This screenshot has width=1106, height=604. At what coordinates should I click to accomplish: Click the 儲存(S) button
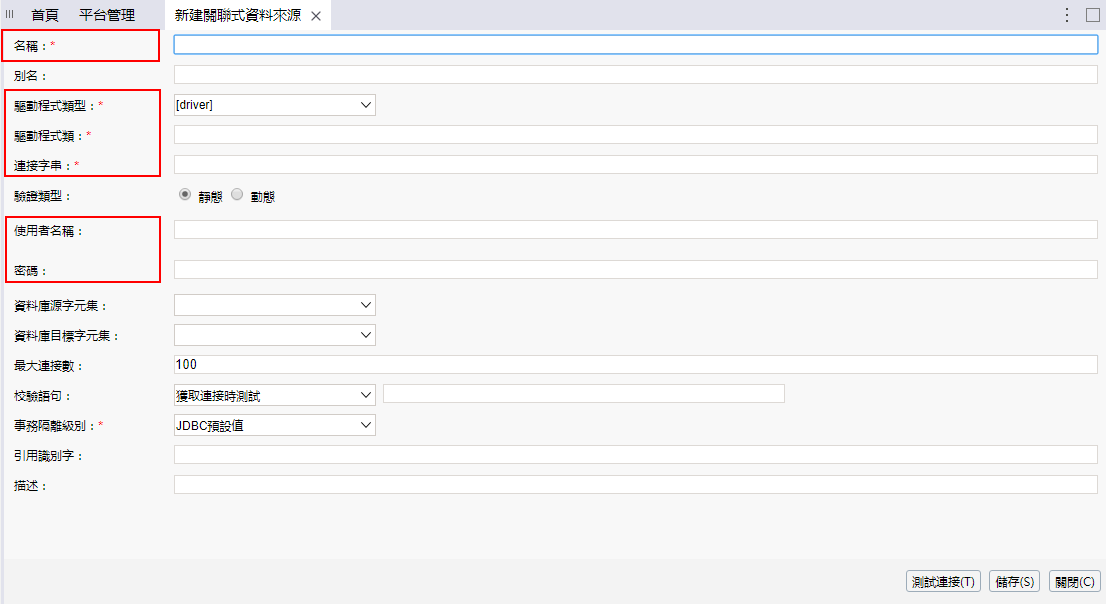click(1014, 581)
